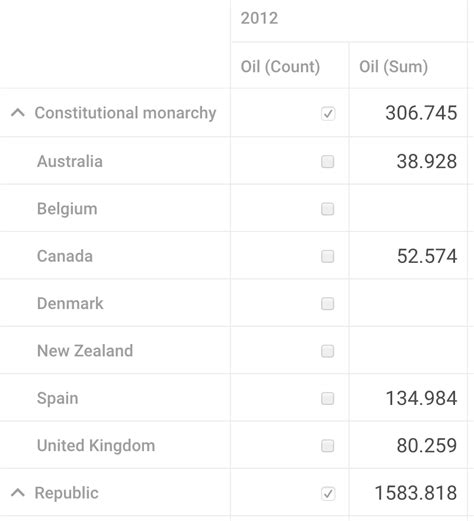
Task: Toggle Denmark Oil Count checkbox
Action: coord(328,304)
